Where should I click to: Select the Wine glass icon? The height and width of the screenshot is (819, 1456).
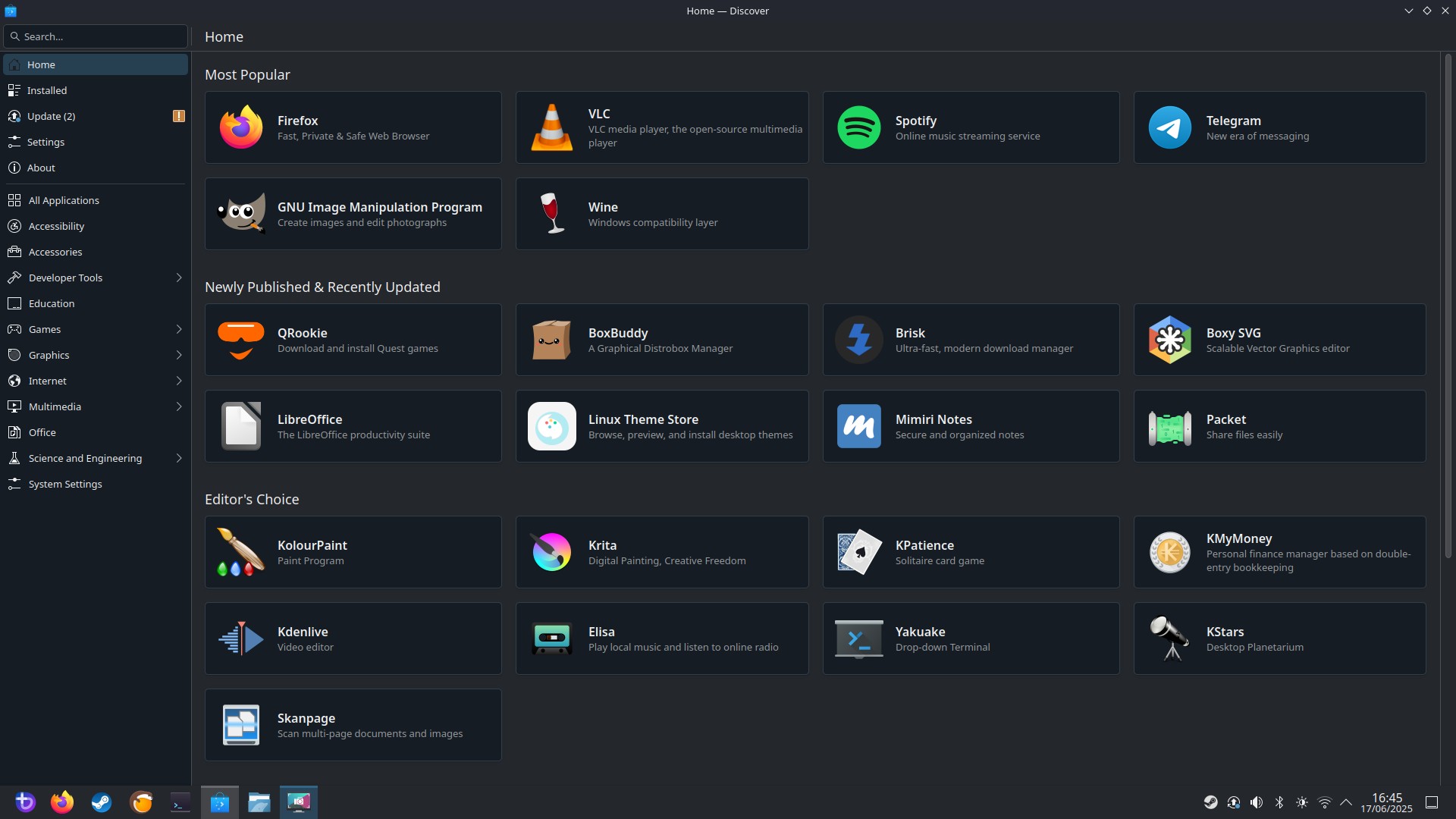coord(551,214)
